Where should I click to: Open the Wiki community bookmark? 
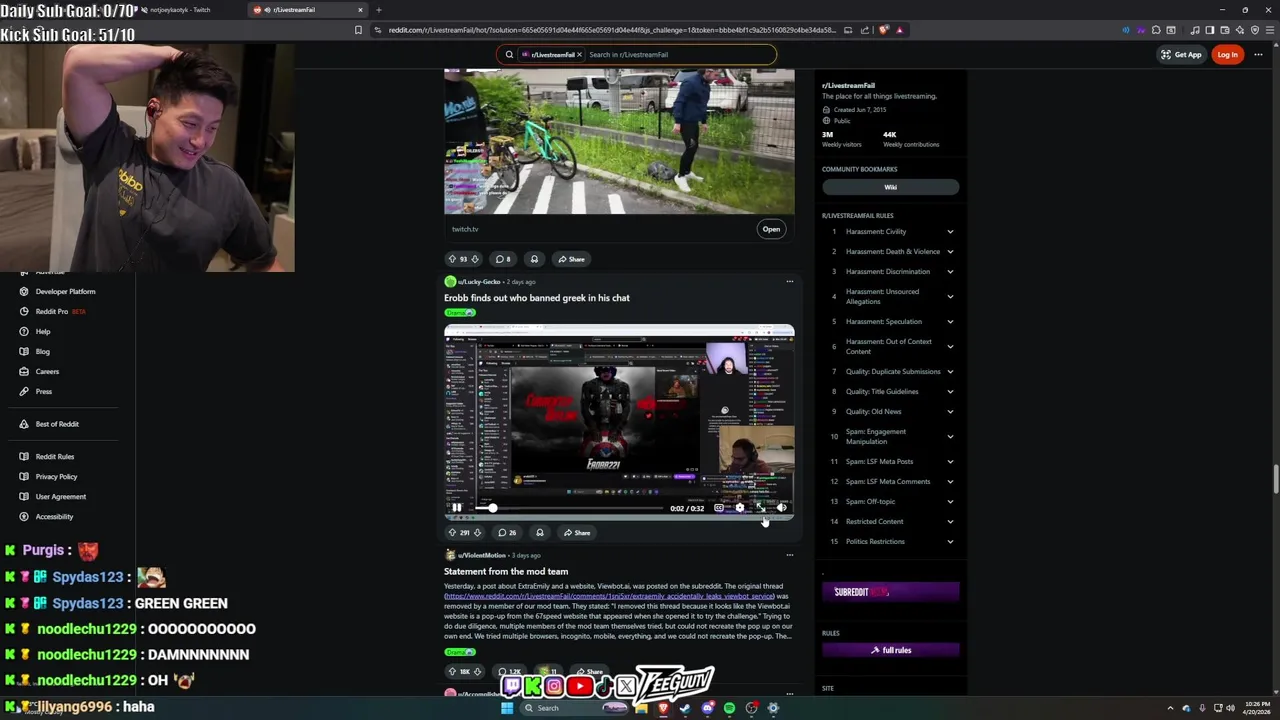tap(890, 187)
